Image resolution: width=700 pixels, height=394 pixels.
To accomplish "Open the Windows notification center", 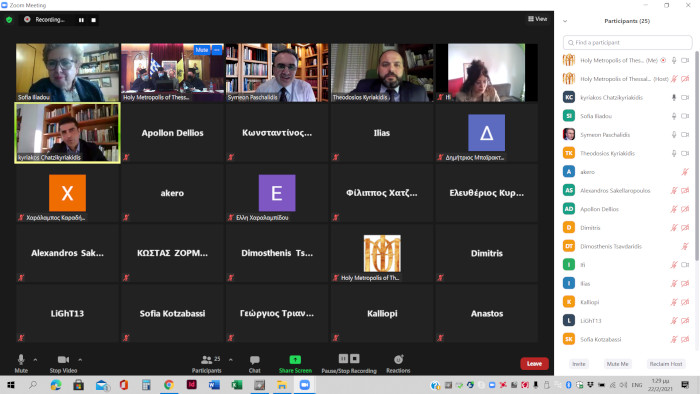I will click(685, 385).
